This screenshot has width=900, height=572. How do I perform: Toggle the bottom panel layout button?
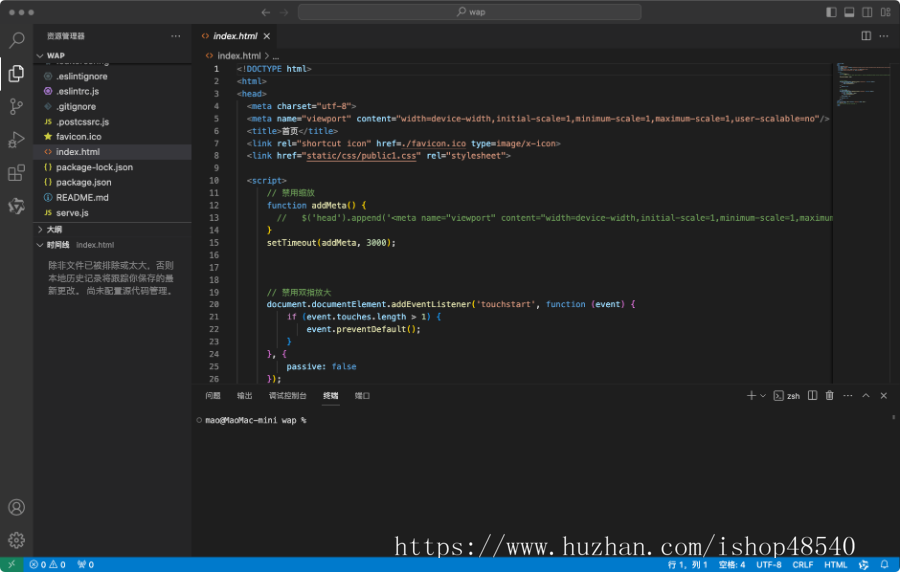[x=849, y=12]
